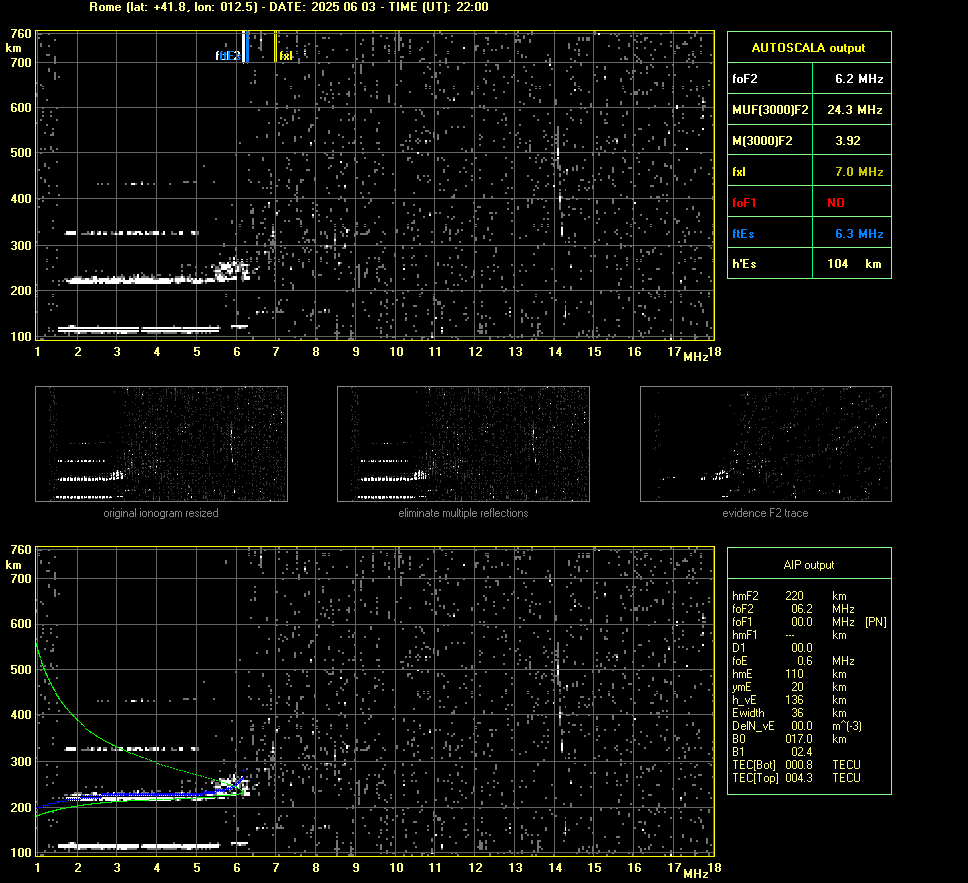Select the hmE '110 km' AIP row
Viewport: 968px width, 883px height.
pos(790,674)
